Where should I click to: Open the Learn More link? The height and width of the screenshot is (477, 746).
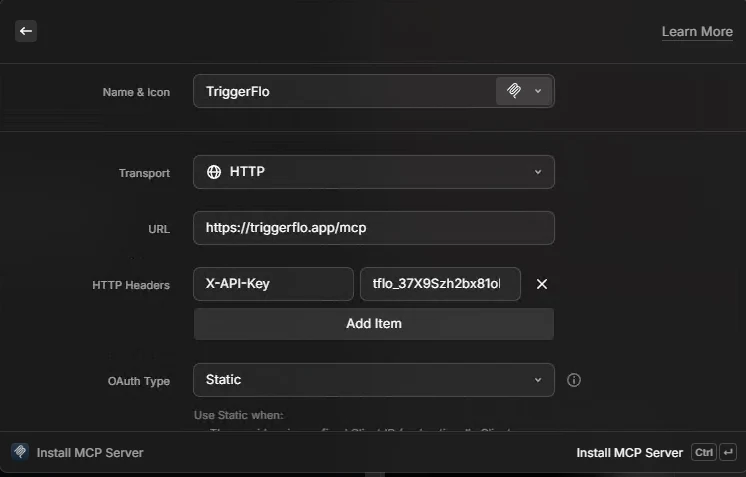pos(697,32)
